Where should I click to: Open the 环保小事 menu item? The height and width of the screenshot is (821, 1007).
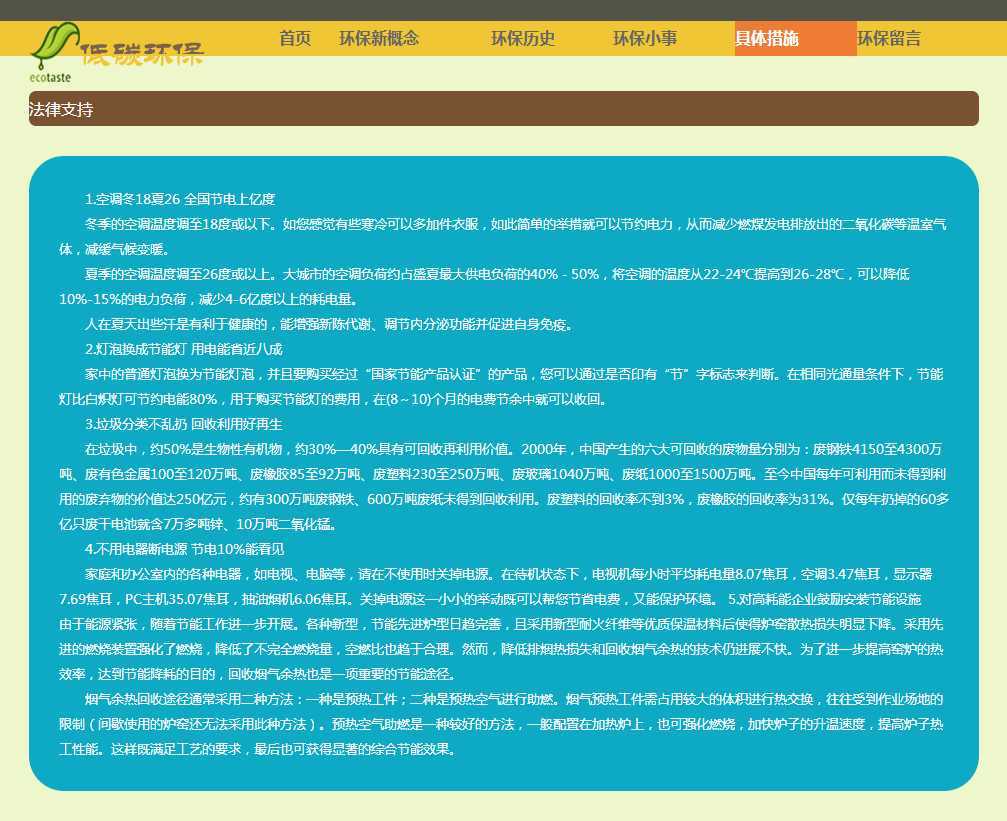[x=645, y=39]
